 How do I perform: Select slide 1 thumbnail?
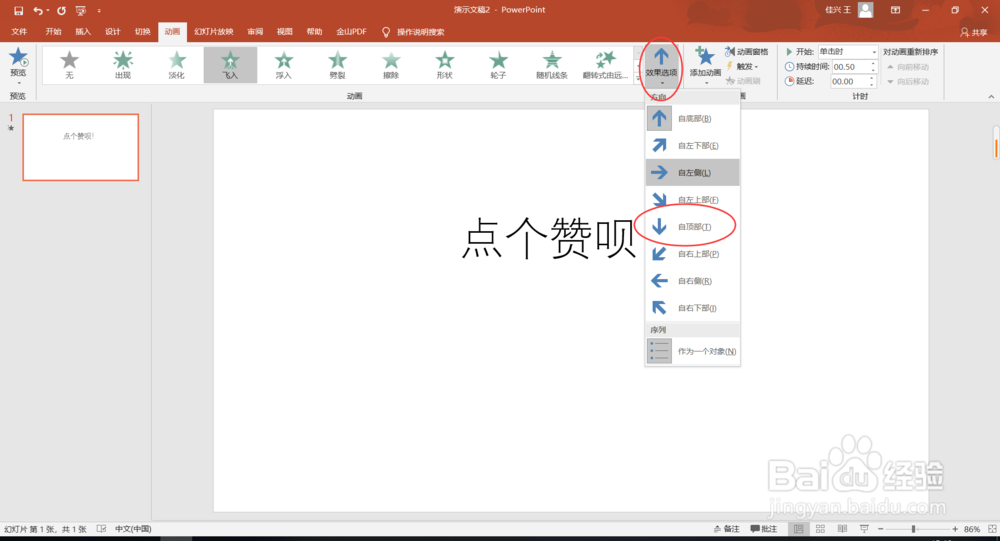click(x=80, y=147)
